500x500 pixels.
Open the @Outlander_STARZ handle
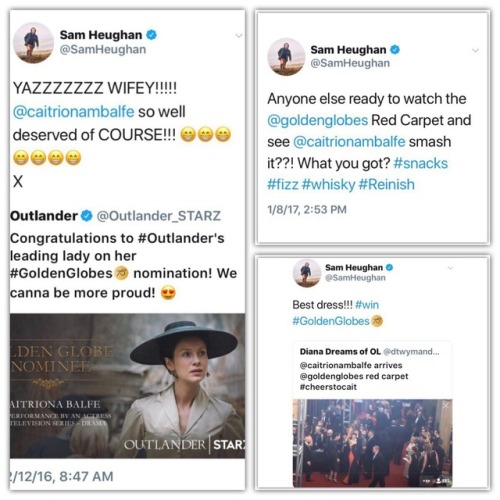159,216
